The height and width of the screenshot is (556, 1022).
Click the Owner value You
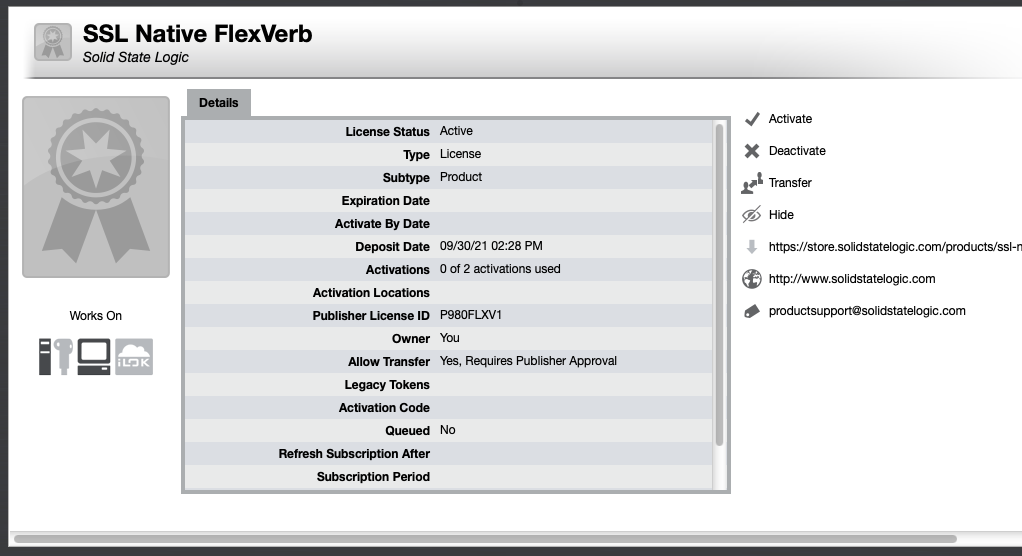coord(450,338)
